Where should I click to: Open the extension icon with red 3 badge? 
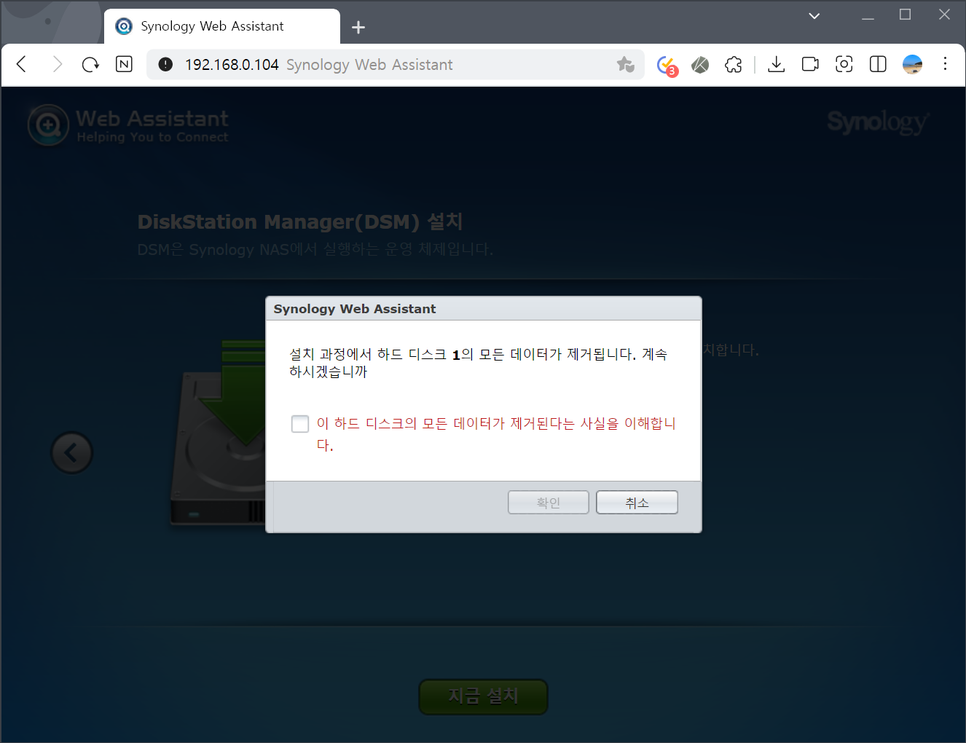667,65
